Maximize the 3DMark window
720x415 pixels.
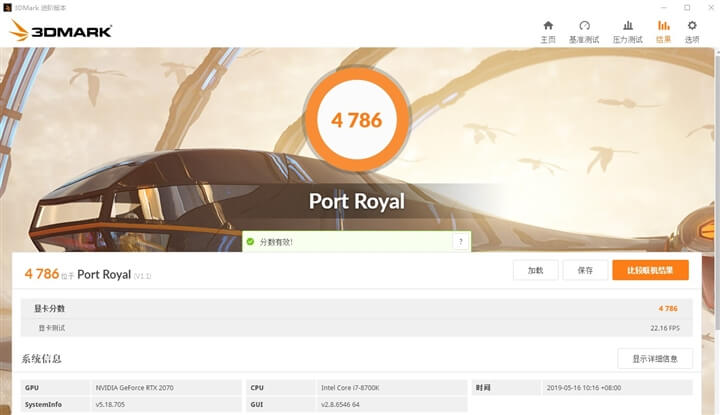point(687,7)
